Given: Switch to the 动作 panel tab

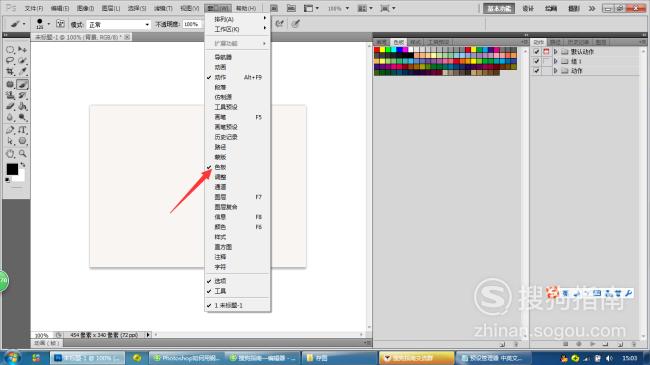Looking at the screenshot, I should coord(538,42).
